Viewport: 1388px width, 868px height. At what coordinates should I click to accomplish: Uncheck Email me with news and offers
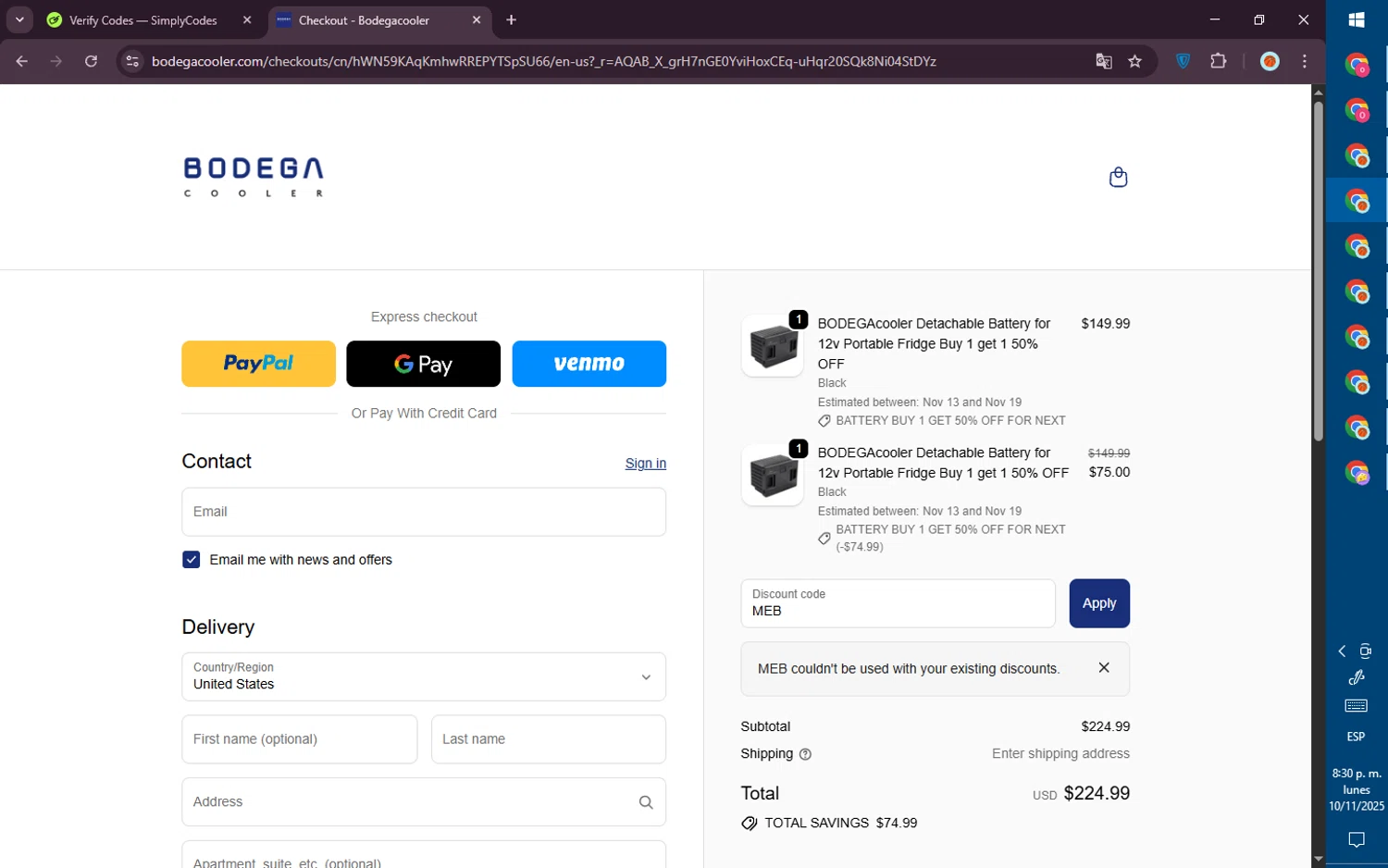click(x=192, y=560)
